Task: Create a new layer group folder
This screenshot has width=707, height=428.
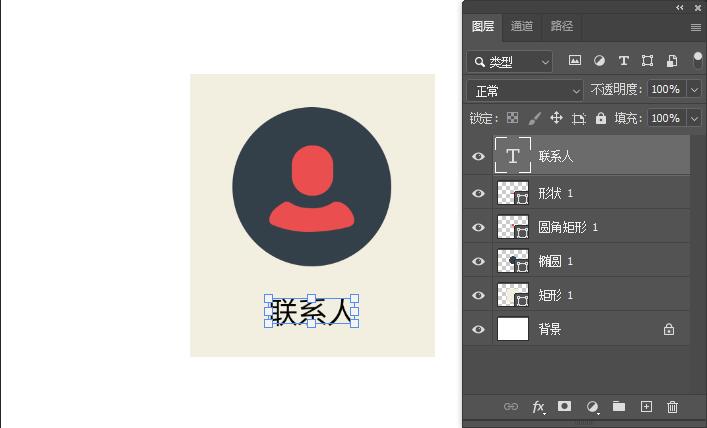Action: pos(619,406)
